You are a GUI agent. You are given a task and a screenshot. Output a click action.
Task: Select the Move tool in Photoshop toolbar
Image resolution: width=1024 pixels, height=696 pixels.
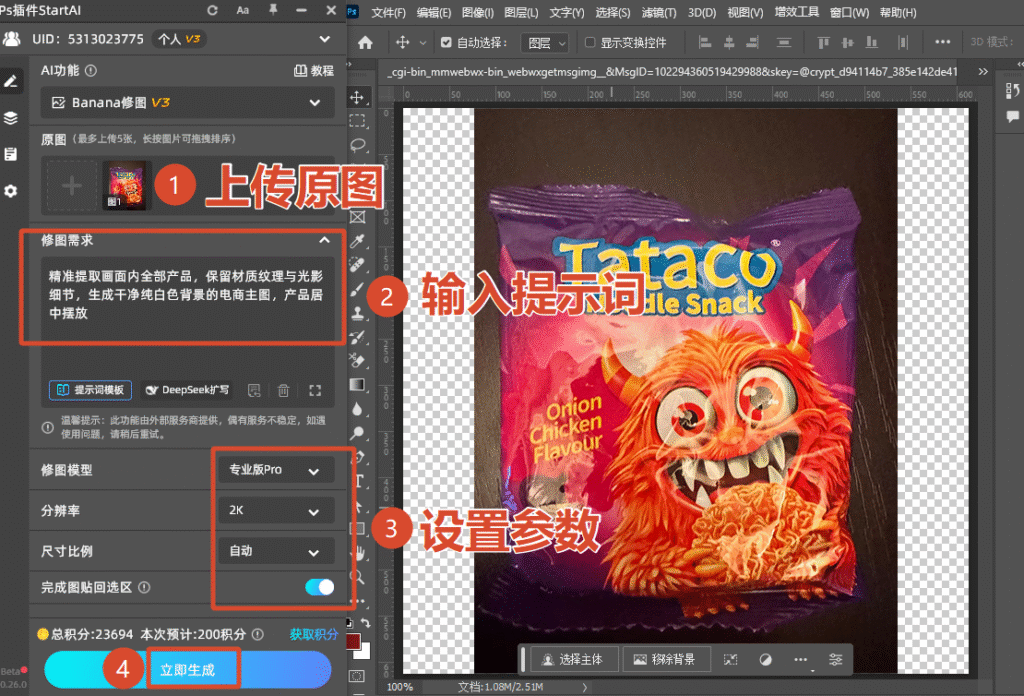click(357, 98)
